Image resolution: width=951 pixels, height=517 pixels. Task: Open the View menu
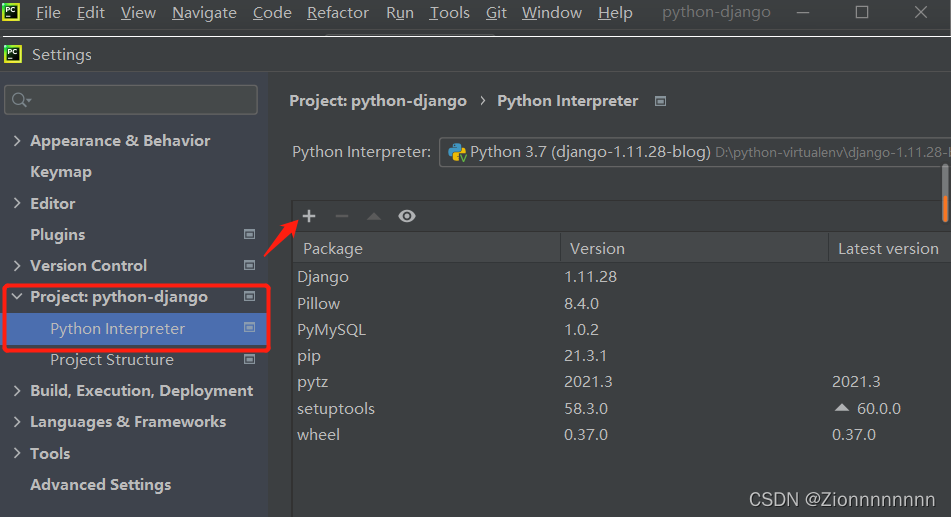pos(138,13)
